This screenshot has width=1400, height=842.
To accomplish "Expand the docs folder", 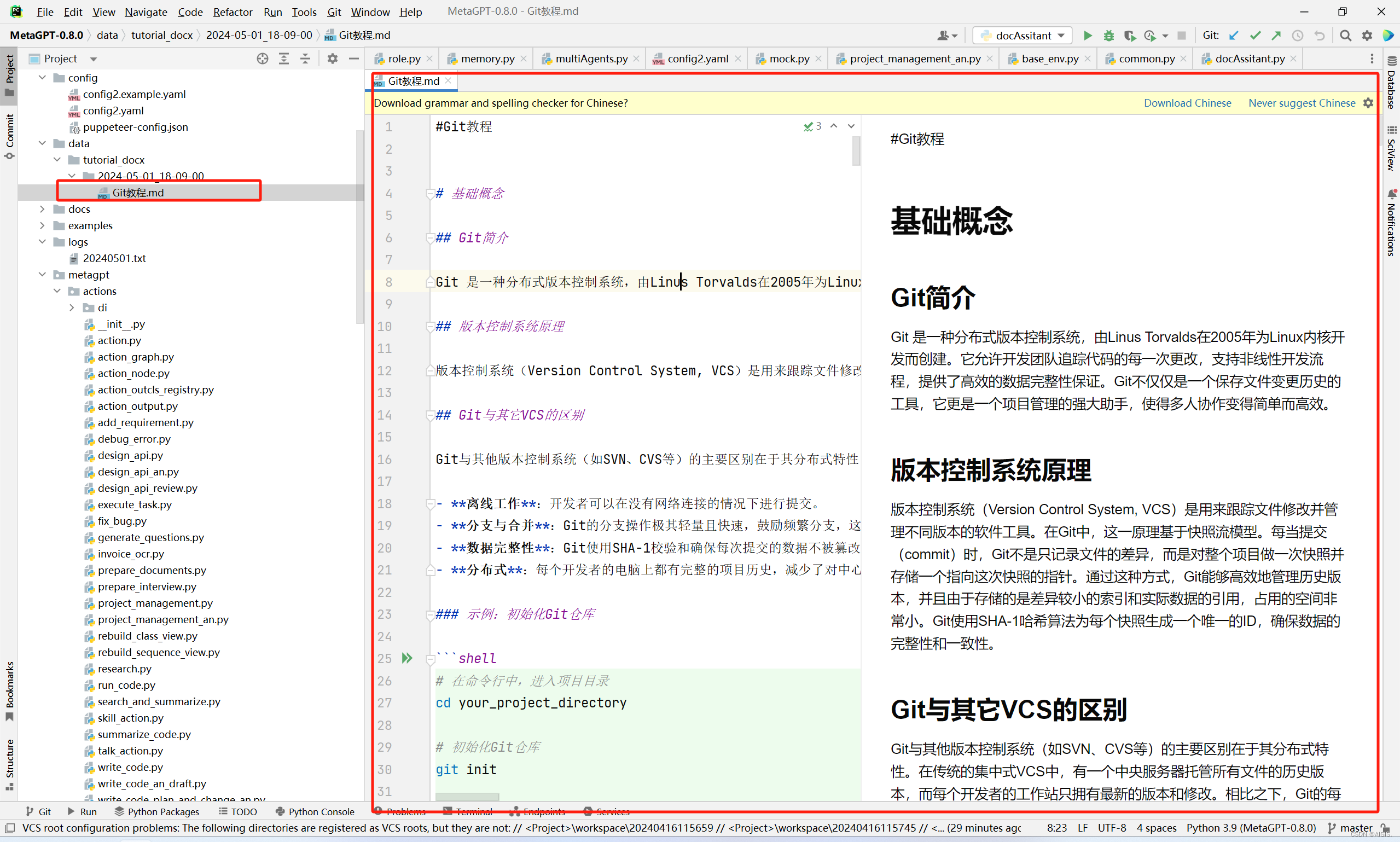I will click(x=43, y=209).
